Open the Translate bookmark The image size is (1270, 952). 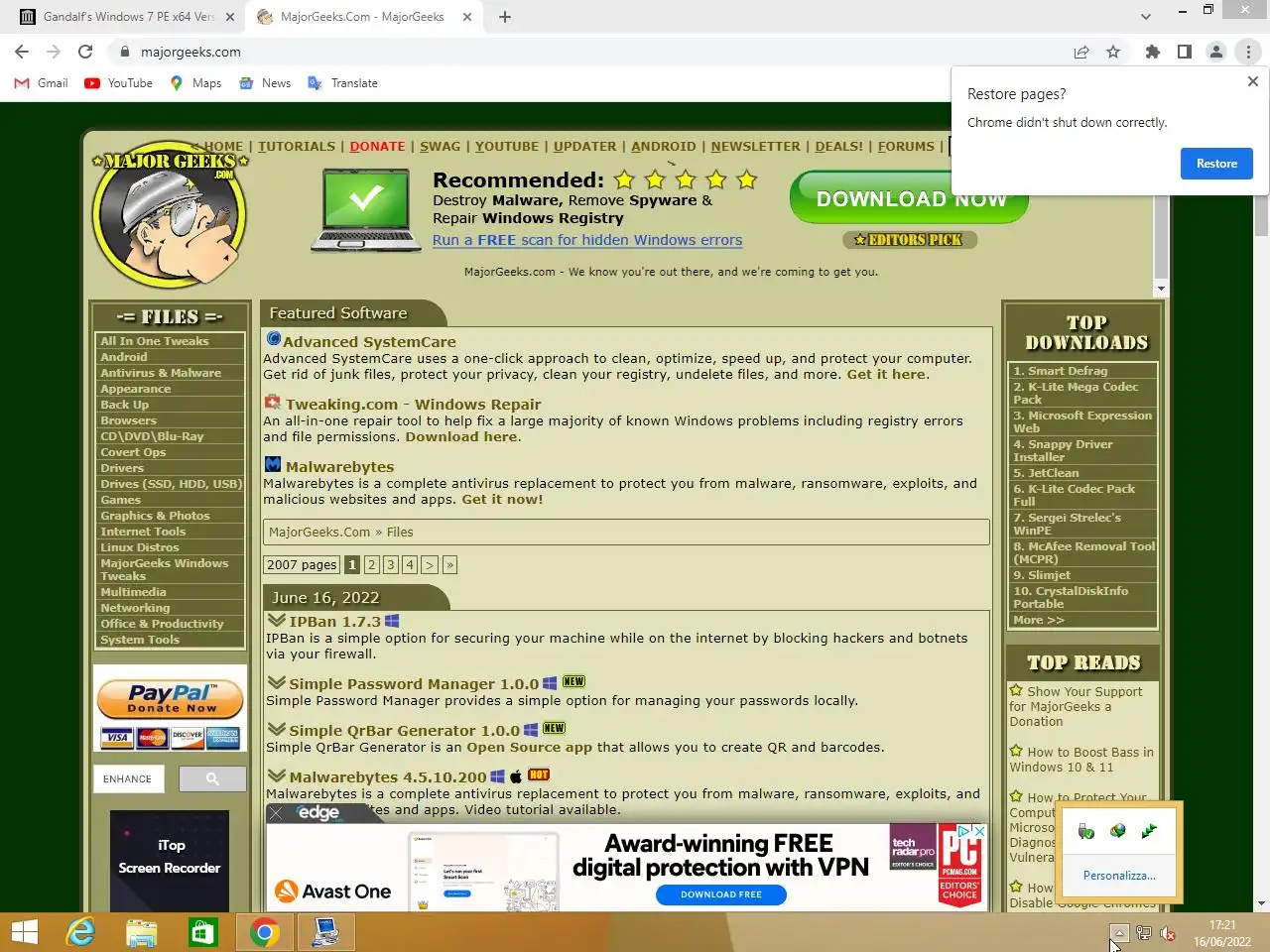pyautogui.click(x=342, y=83)
